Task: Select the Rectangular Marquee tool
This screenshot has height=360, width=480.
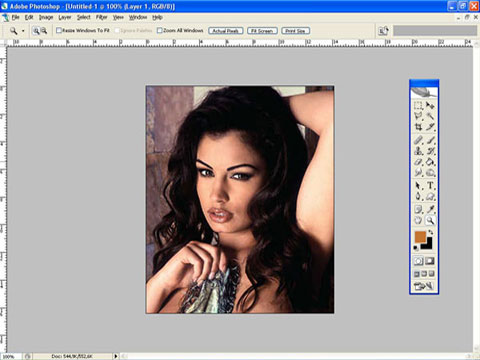Action: (x=418, y=106)
